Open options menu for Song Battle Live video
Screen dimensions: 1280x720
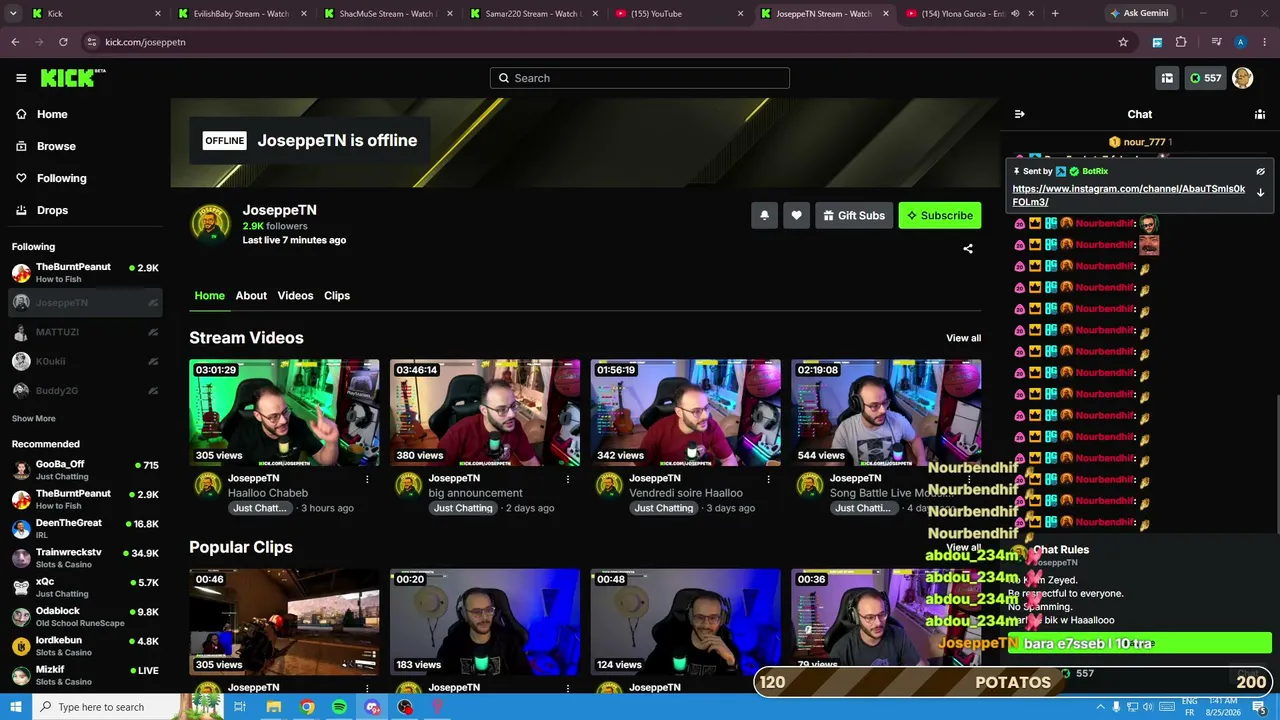[969, 479]
